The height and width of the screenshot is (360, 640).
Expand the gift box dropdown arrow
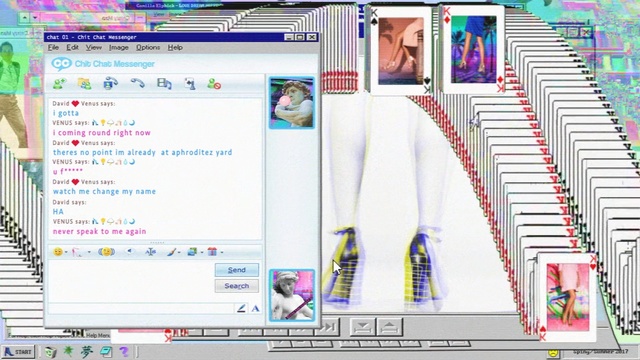(222, 252)
